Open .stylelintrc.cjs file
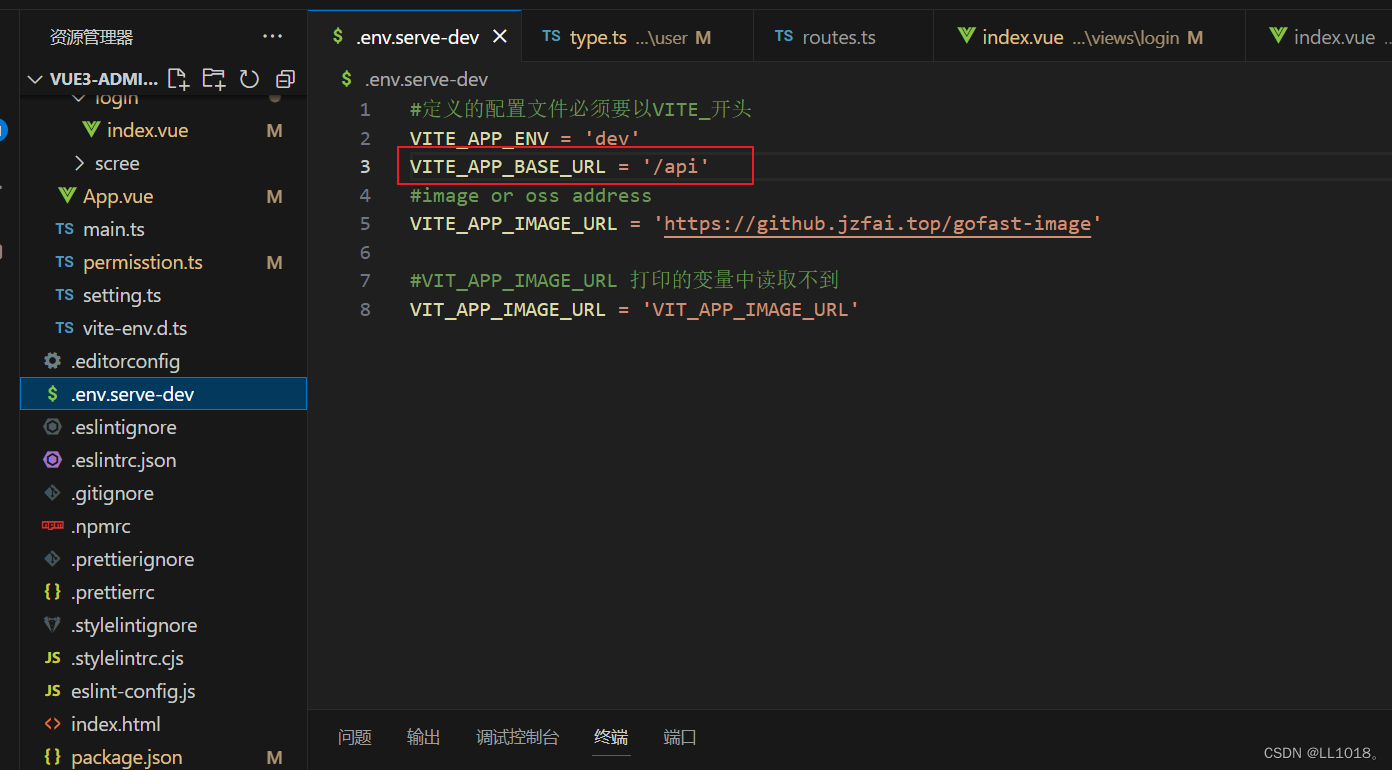This screenshot has height=770, width=1392. point(127,658)
